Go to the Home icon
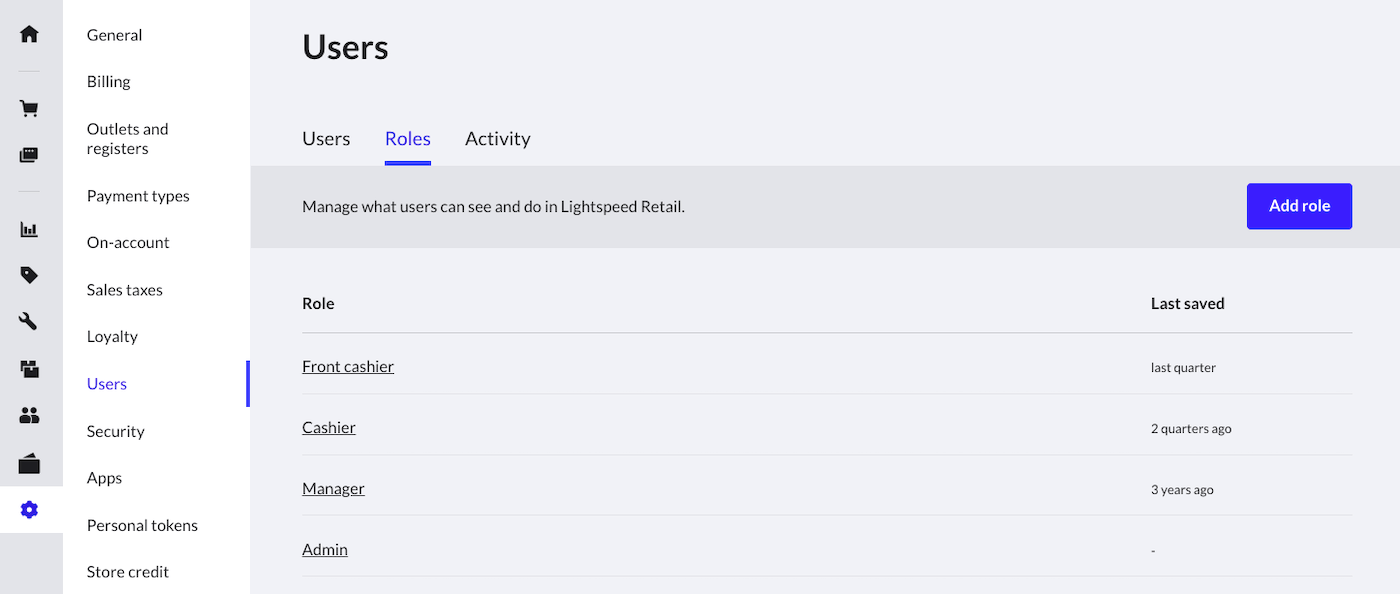1400x594 pixels. coord(30,34)
